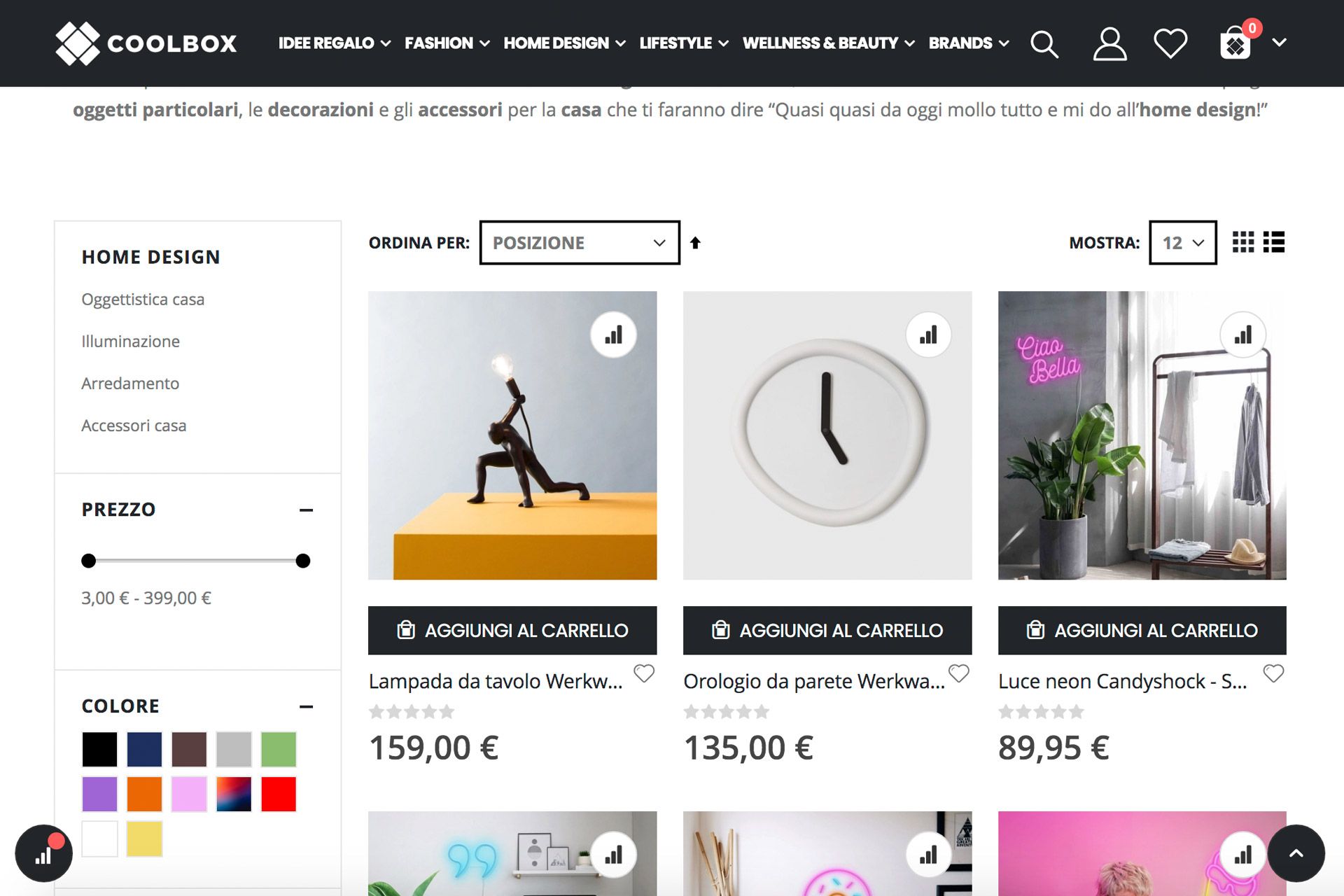Open the wishlist heart in header
The image size is (1344, 896).
click(1170, 43)
